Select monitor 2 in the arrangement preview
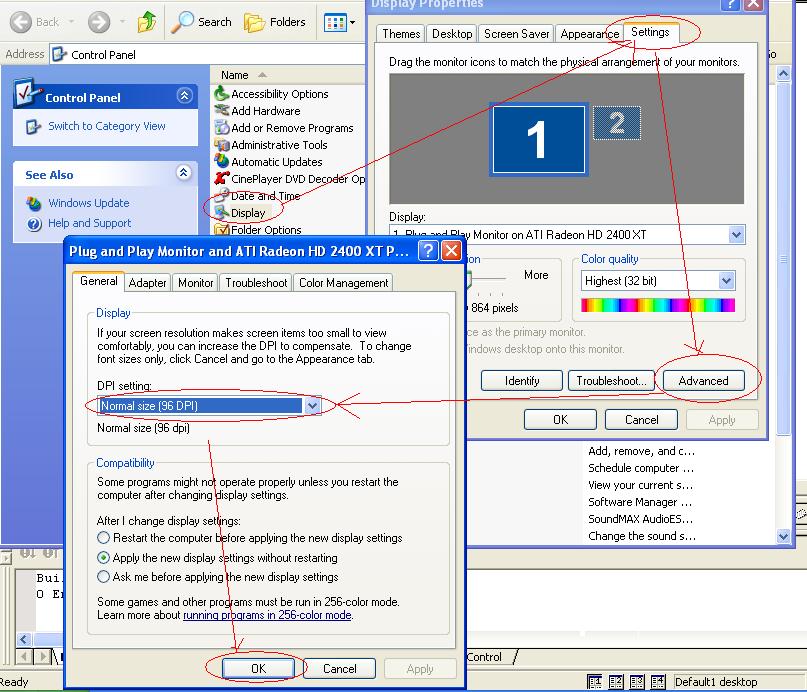 click(617, 127)
